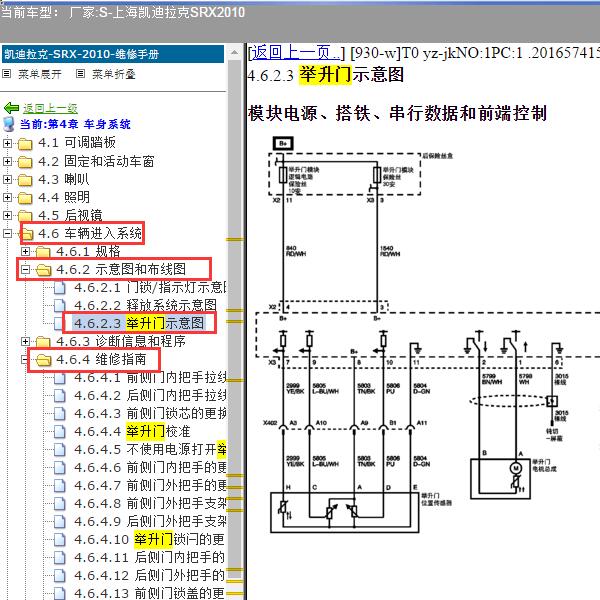Click the open folder icon of 4.6.2
The width and height of the screenshot is (600, 600).
43,270
